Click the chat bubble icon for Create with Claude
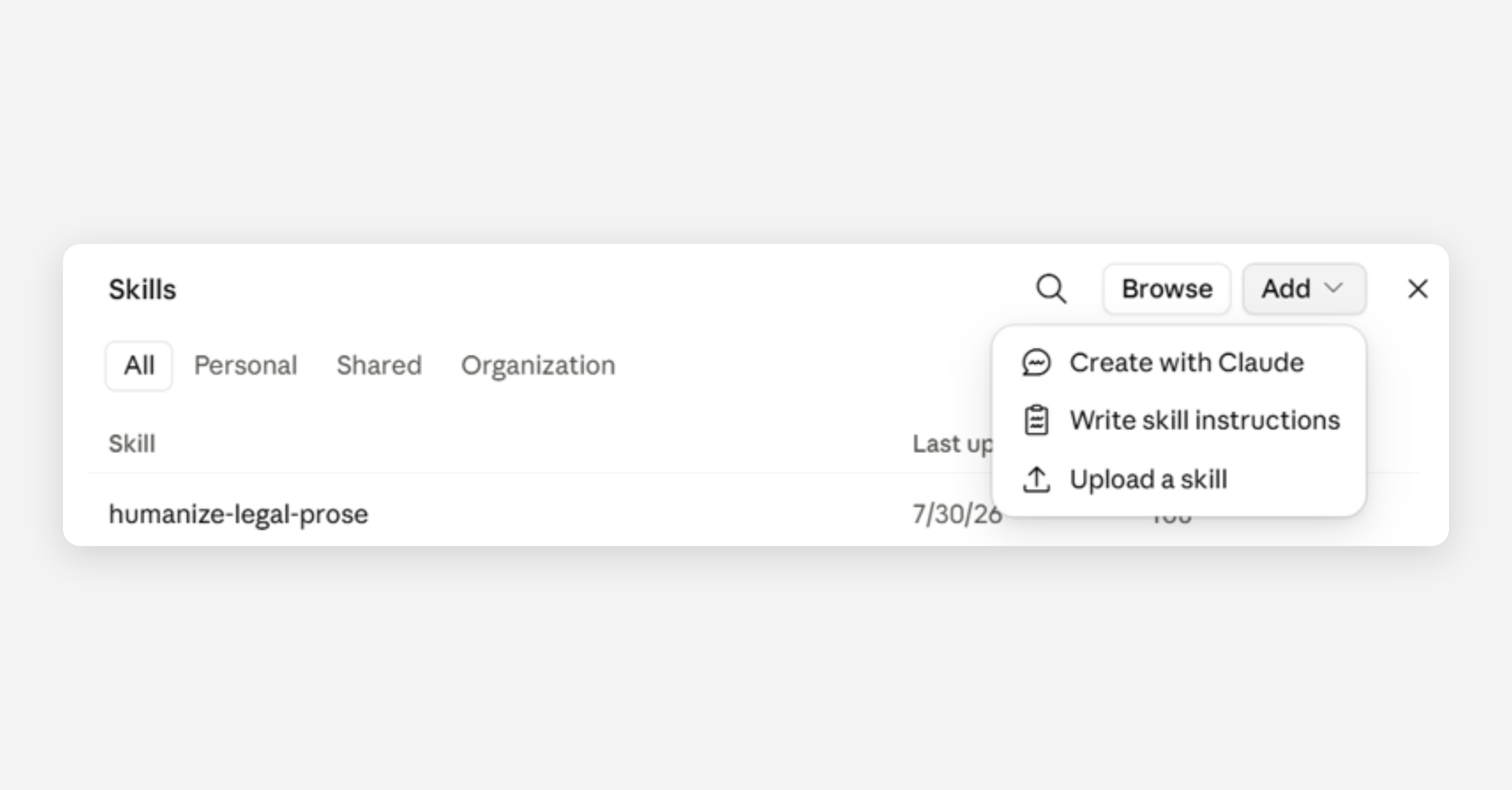This screenshot has width=1512, height=790. [x=1036, y=363]
